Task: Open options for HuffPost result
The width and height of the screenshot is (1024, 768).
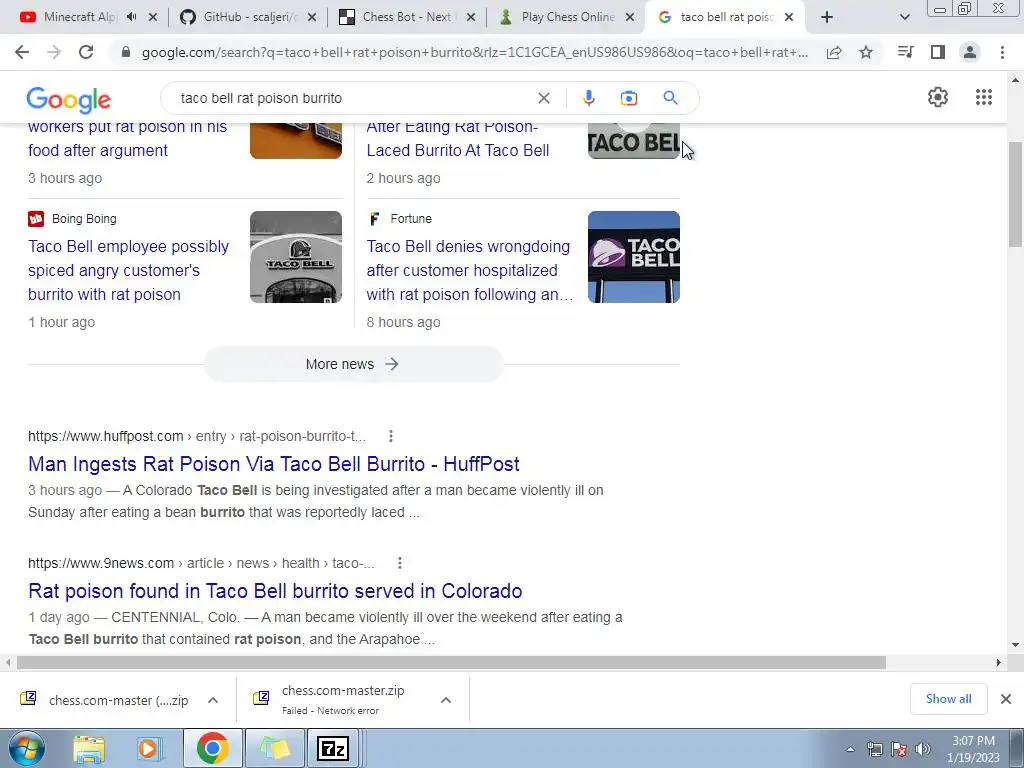Action: [x=391, y=436]
